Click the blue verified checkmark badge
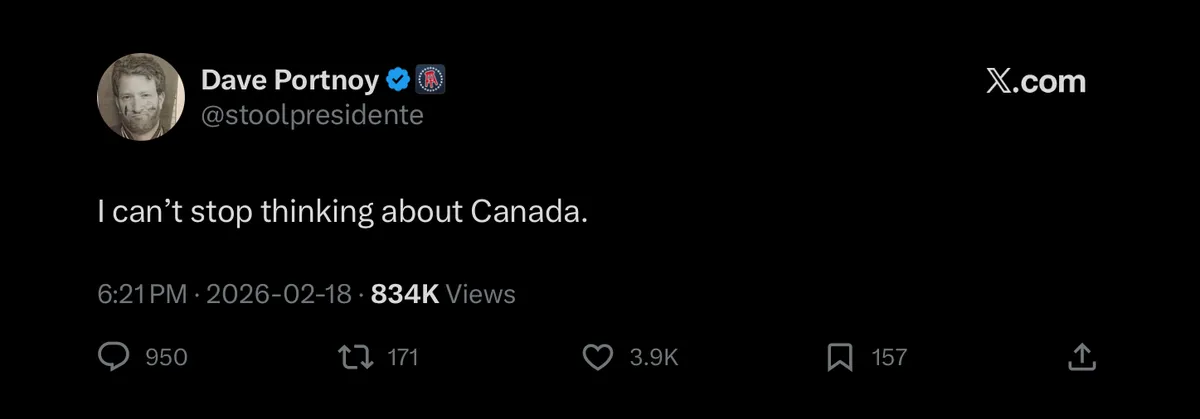The height and width of the screenshot is (419, 1200). tap(397, 80)
